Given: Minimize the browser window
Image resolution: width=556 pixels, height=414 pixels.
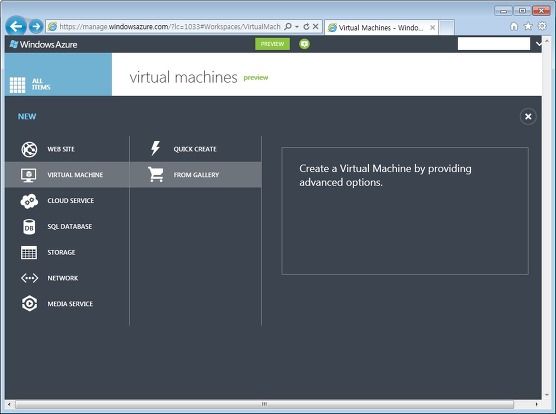Looking at the screenshot, I should 504,11.
